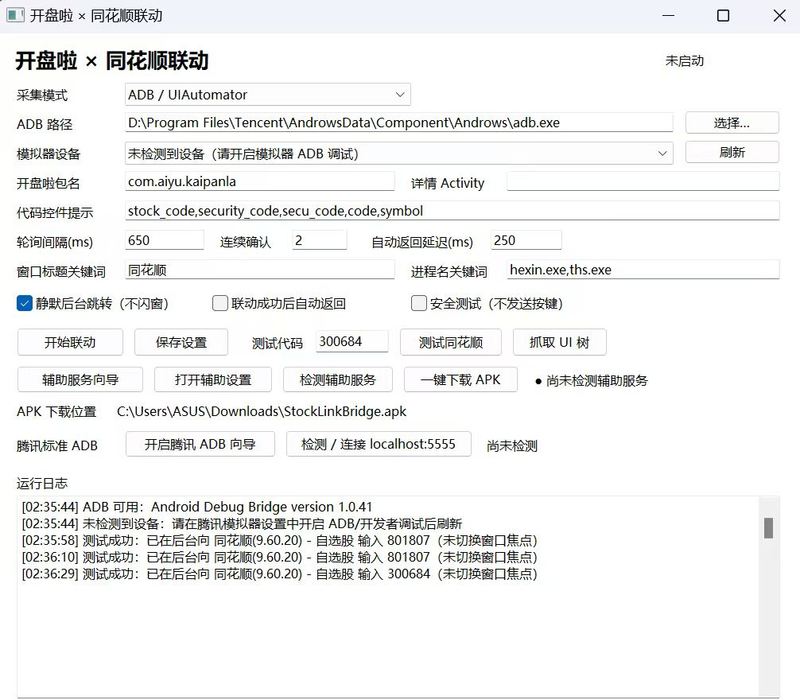The height and width of the screenshot is (700, 800).
Task: Minimize the 开盘啦 × 同花顺联动 window
Action: pyautogui.click(x=668, y=15)
